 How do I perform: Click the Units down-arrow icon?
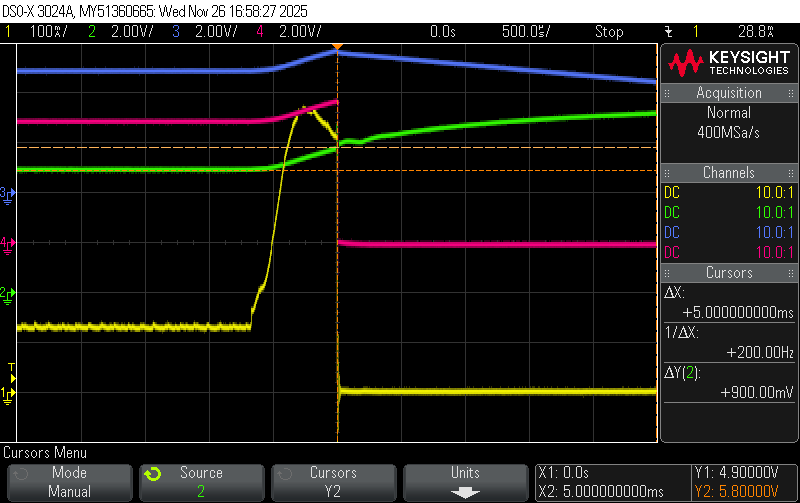[x=465, y=493]
